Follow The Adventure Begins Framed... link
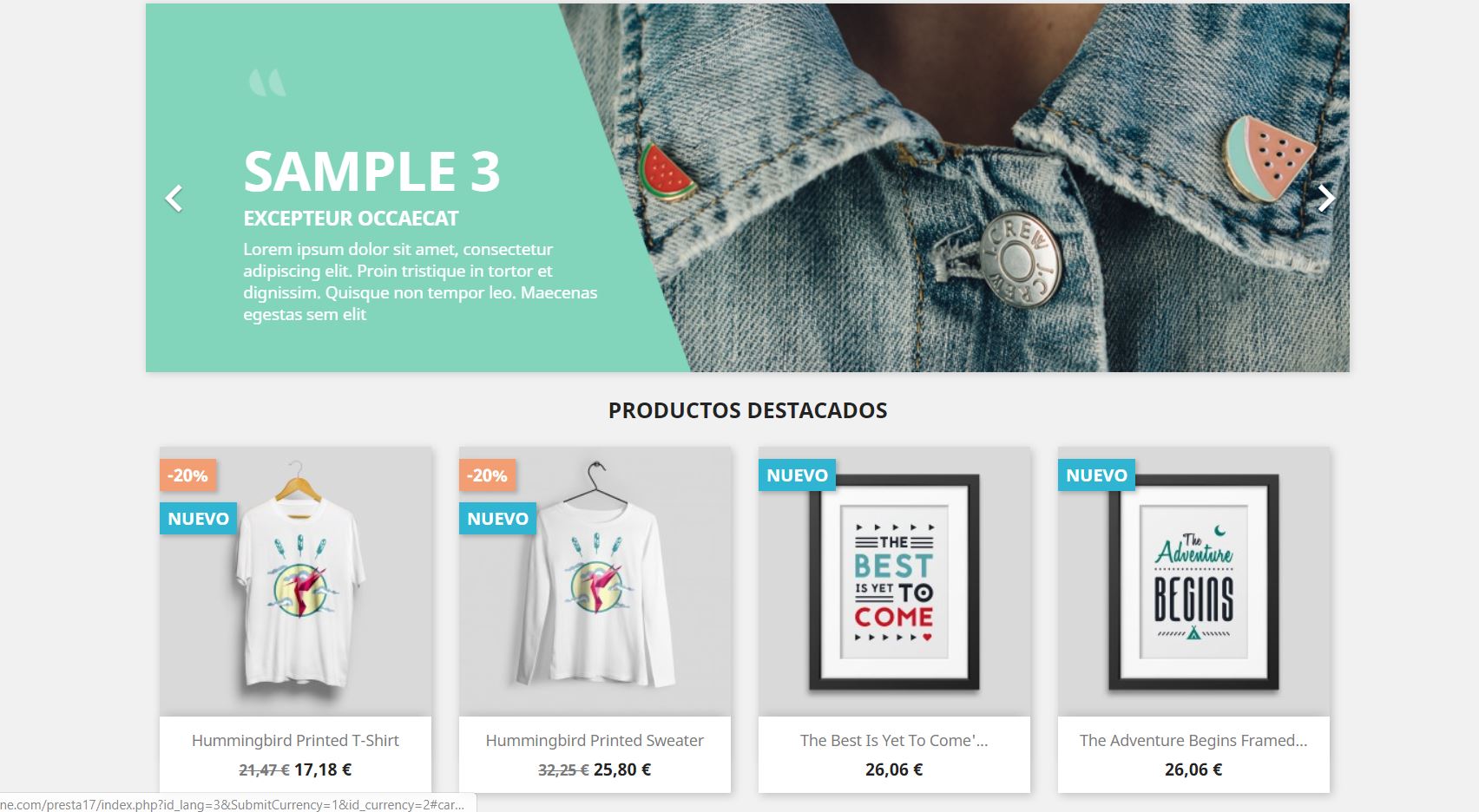This screenshot has width=1479, height=812. [1193, 741]
